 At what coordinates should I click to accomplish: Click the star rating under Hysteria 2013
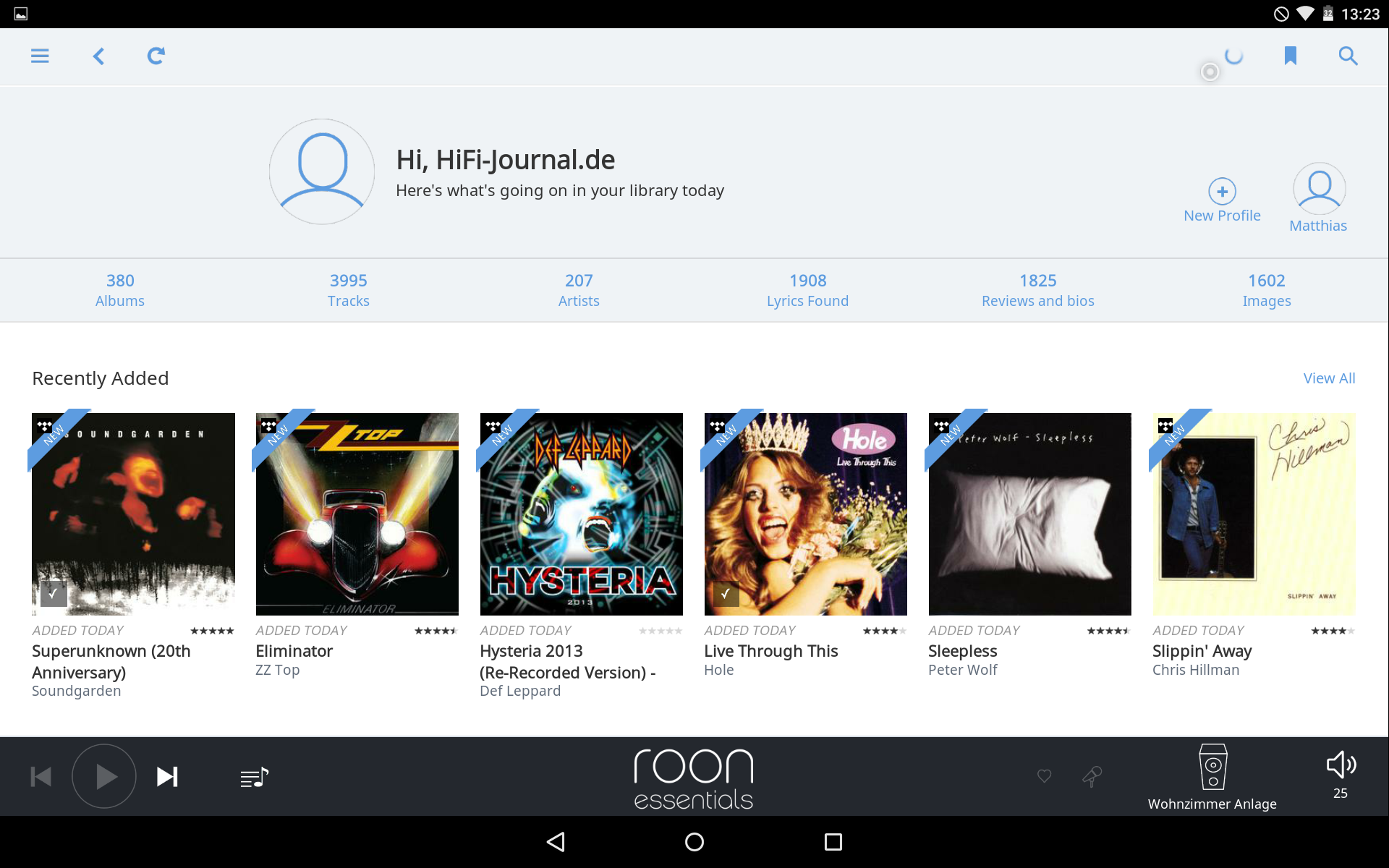660,631
